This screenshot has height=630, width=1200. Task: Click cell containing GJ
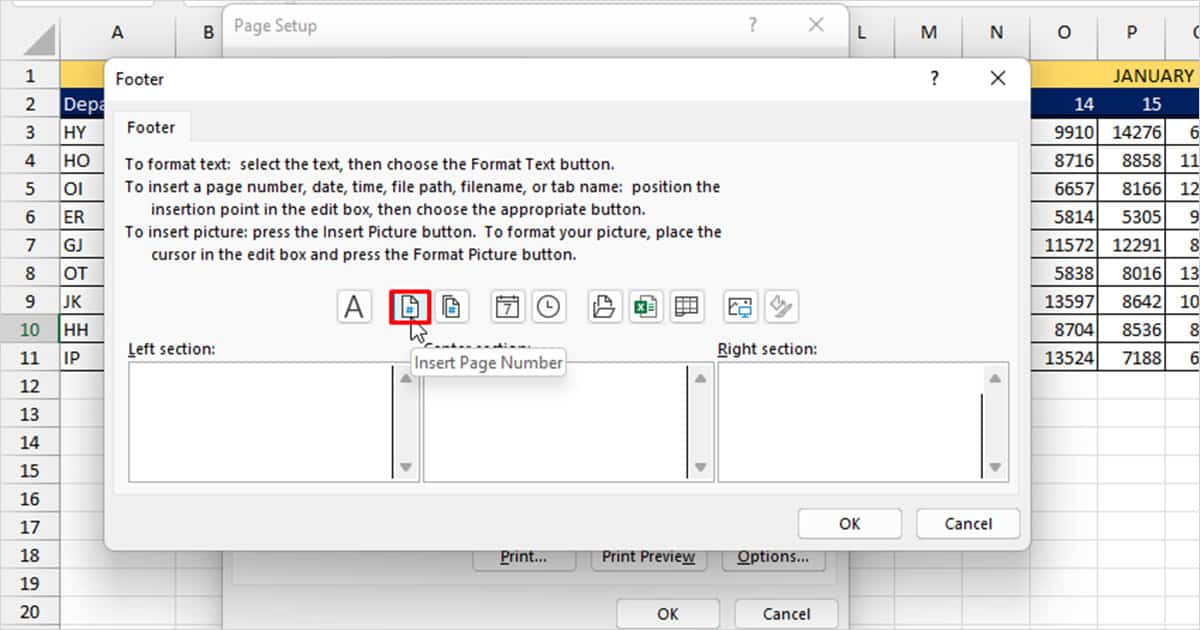click(x=83, y=245)
